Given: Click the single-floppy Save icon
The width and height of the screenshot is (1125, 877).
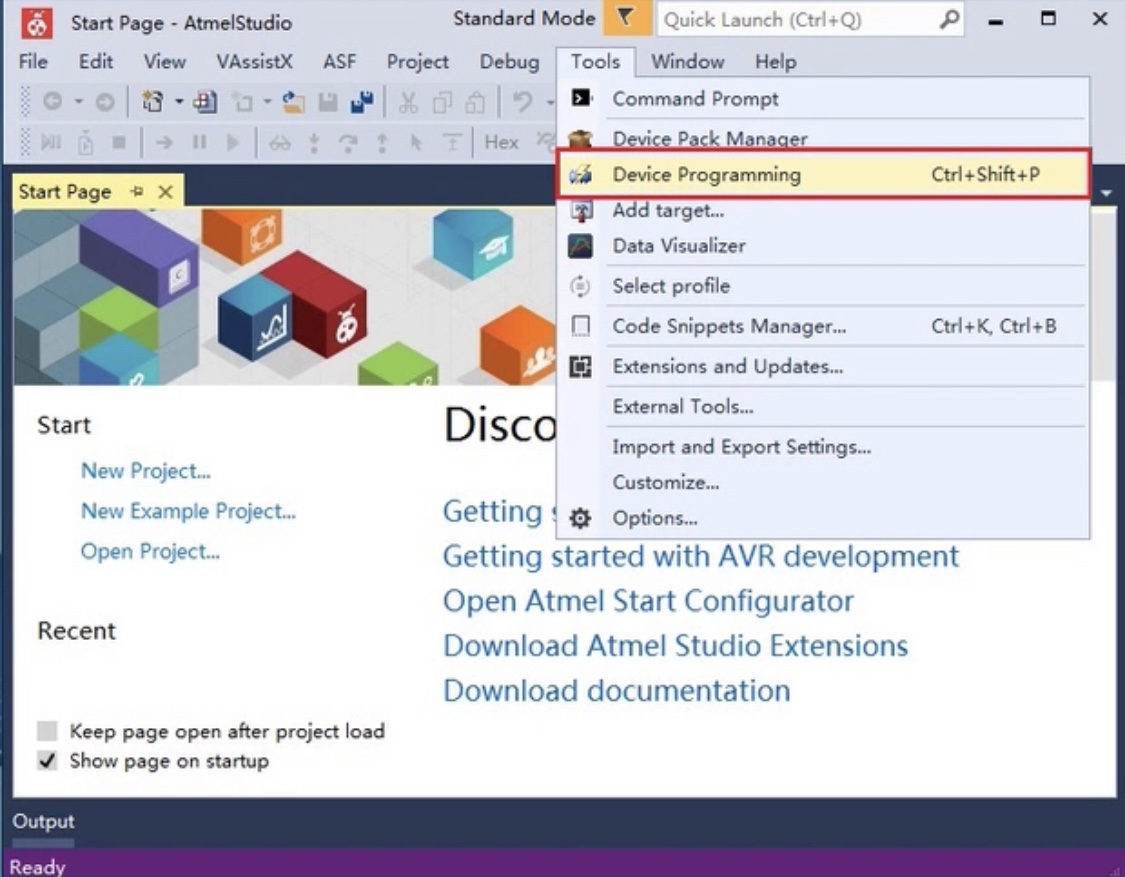Looking at the screenshot, I should [328, 103].
